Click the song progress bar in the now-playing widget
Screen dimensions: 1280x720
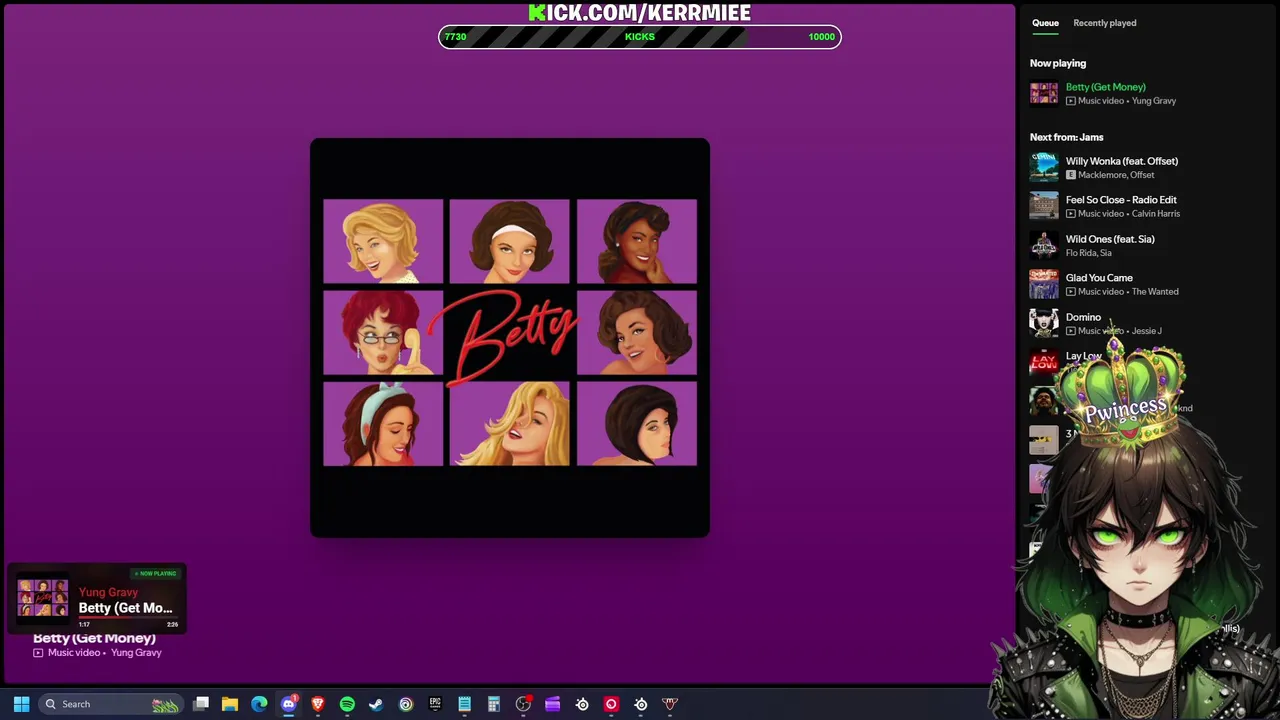128,618
